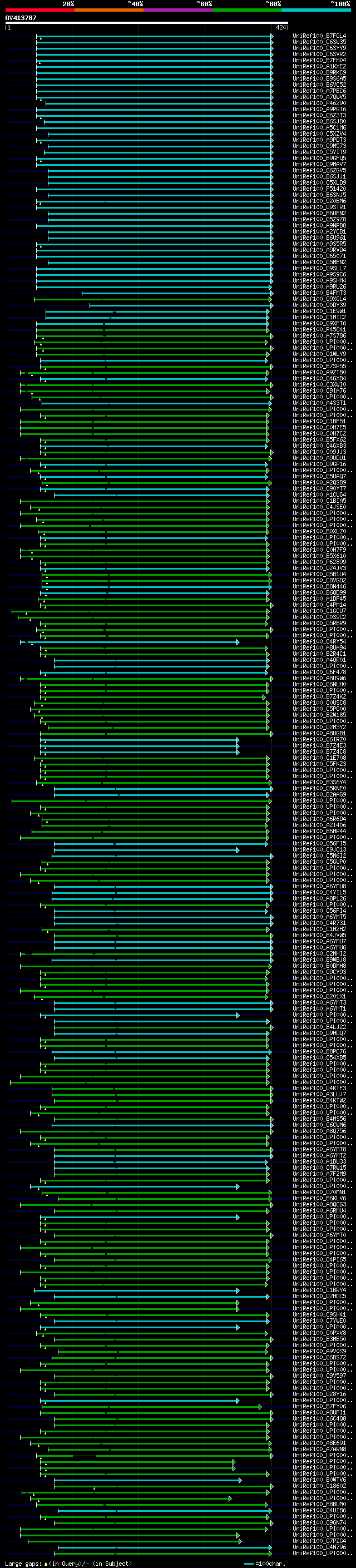
Task: Select the UniRef100_Q9GP16 label
Action: pos(319,464)
